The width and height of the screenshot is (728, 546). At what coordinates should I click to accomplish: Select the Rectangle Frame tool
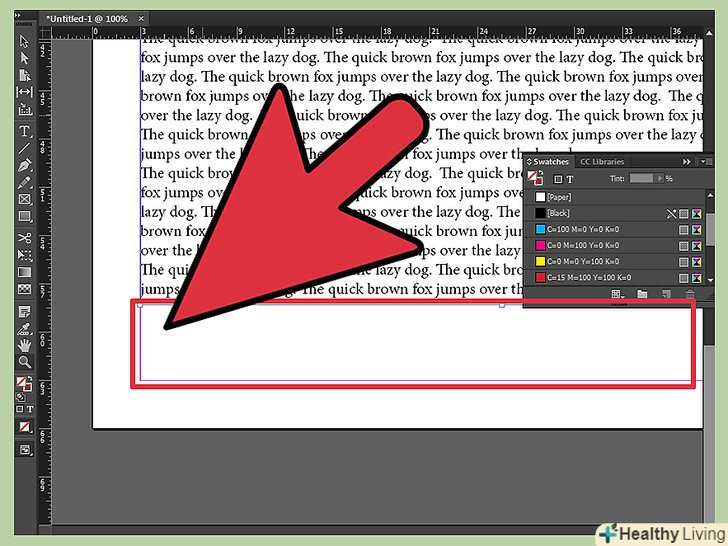pyautogui.click(x=25, y=199)
